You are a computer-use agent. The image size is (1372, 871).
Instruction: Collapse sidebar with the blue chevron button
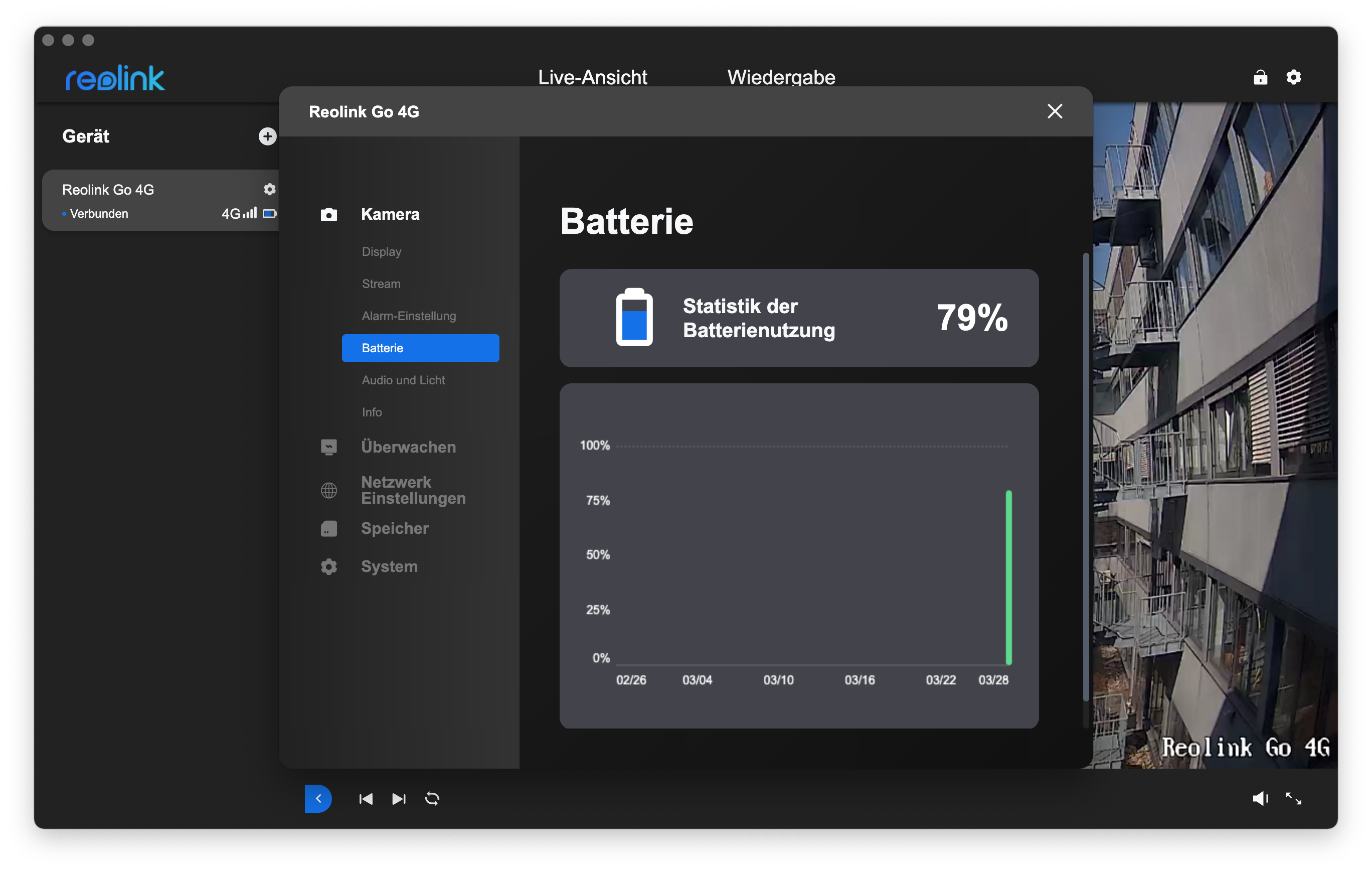tap(318, 799)
